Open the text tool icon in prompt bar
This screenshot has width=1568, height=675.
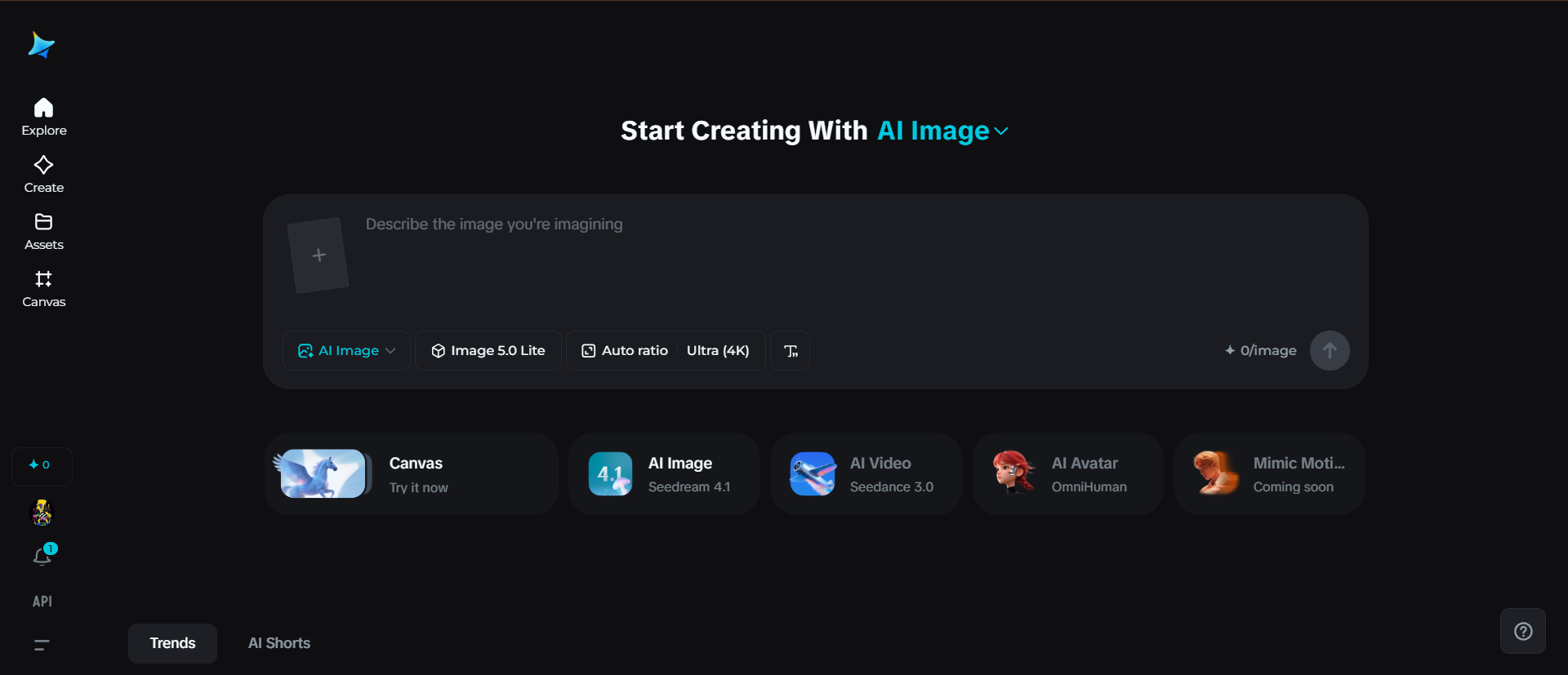(x=791, y=351)
